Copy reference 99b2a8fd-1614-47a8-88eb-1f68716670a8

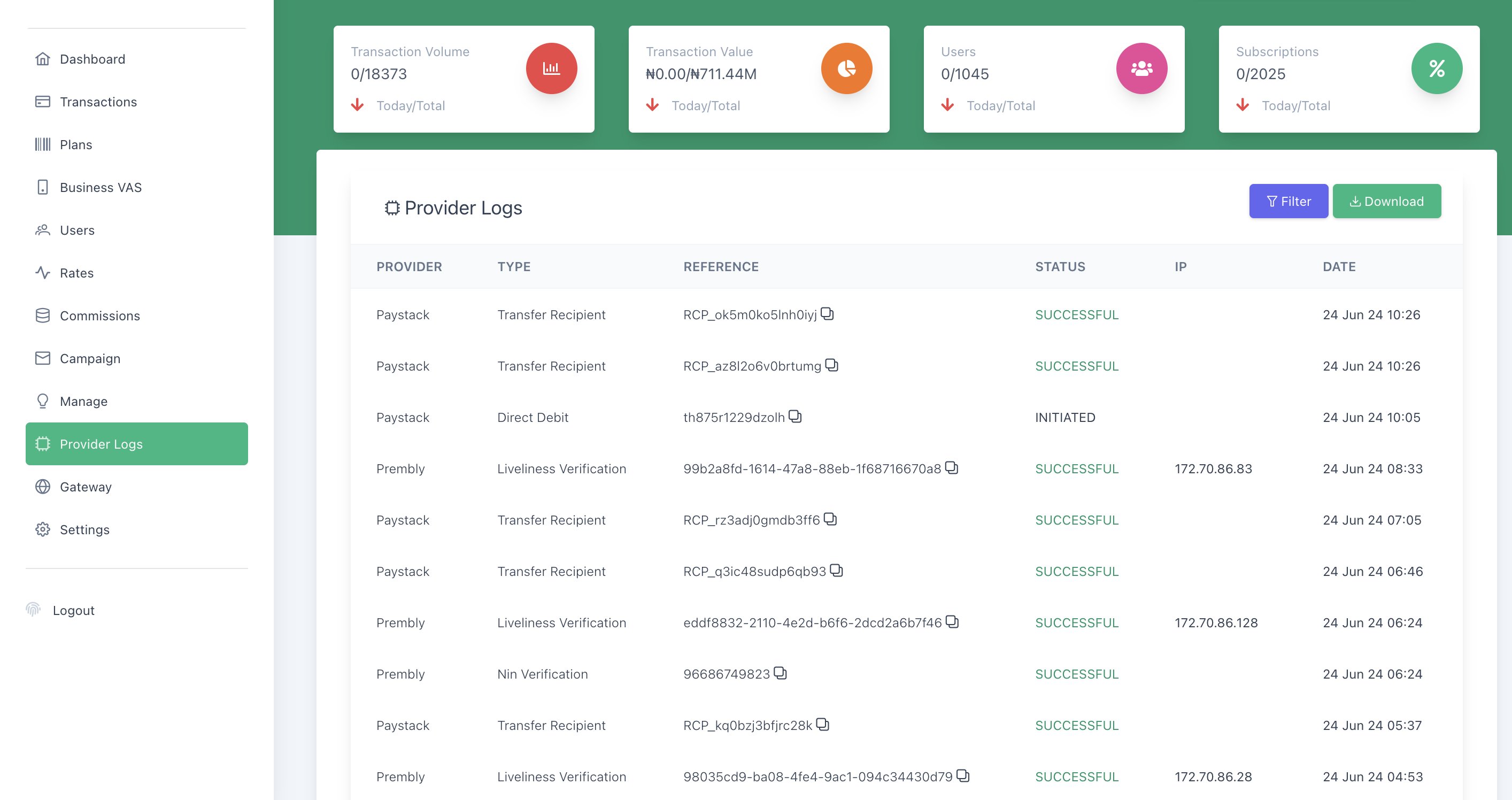coord(952,468)
